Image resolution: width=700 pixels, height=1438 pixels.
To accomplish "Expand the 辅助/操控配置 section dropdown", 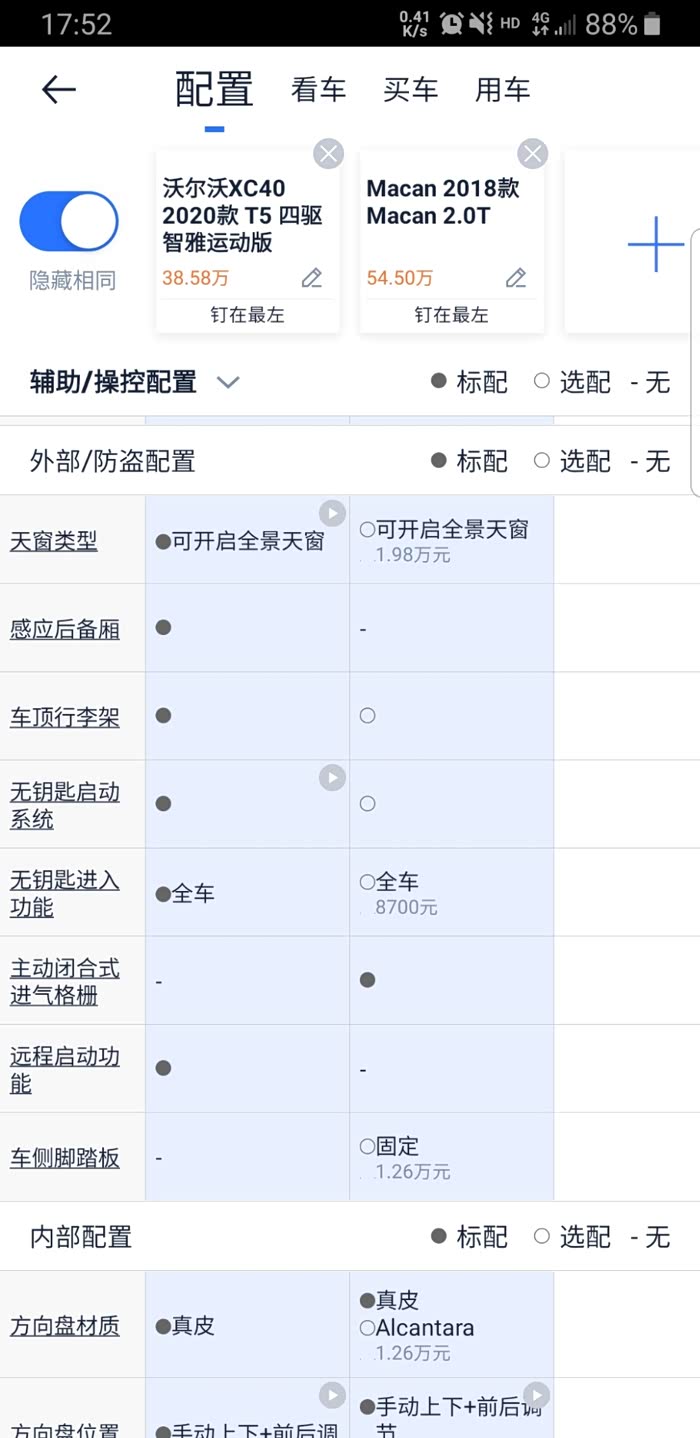I will click(x=228, y=382).
